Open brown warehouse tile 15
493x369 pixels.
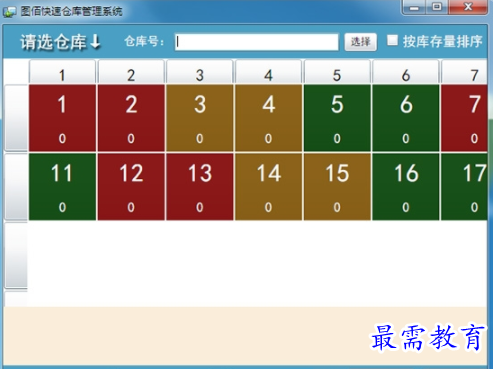(337, 187)
